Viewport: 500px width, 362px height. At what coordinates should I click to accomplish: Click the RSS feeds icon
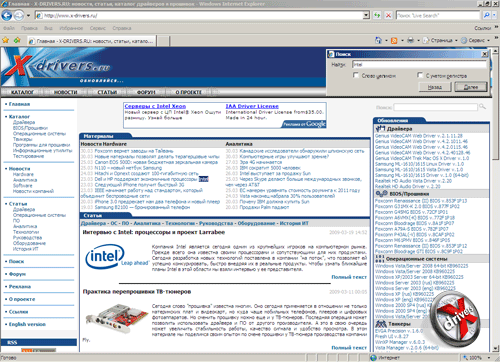pyautogui.click(x=394, y=40)
